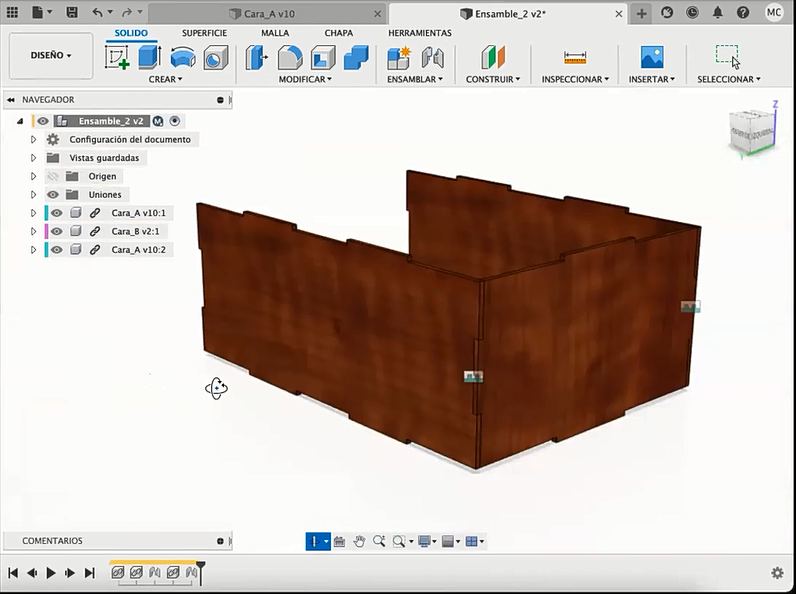
Task: Switch to the HERRAMIENTAS tab
Action: pos(420,33)
